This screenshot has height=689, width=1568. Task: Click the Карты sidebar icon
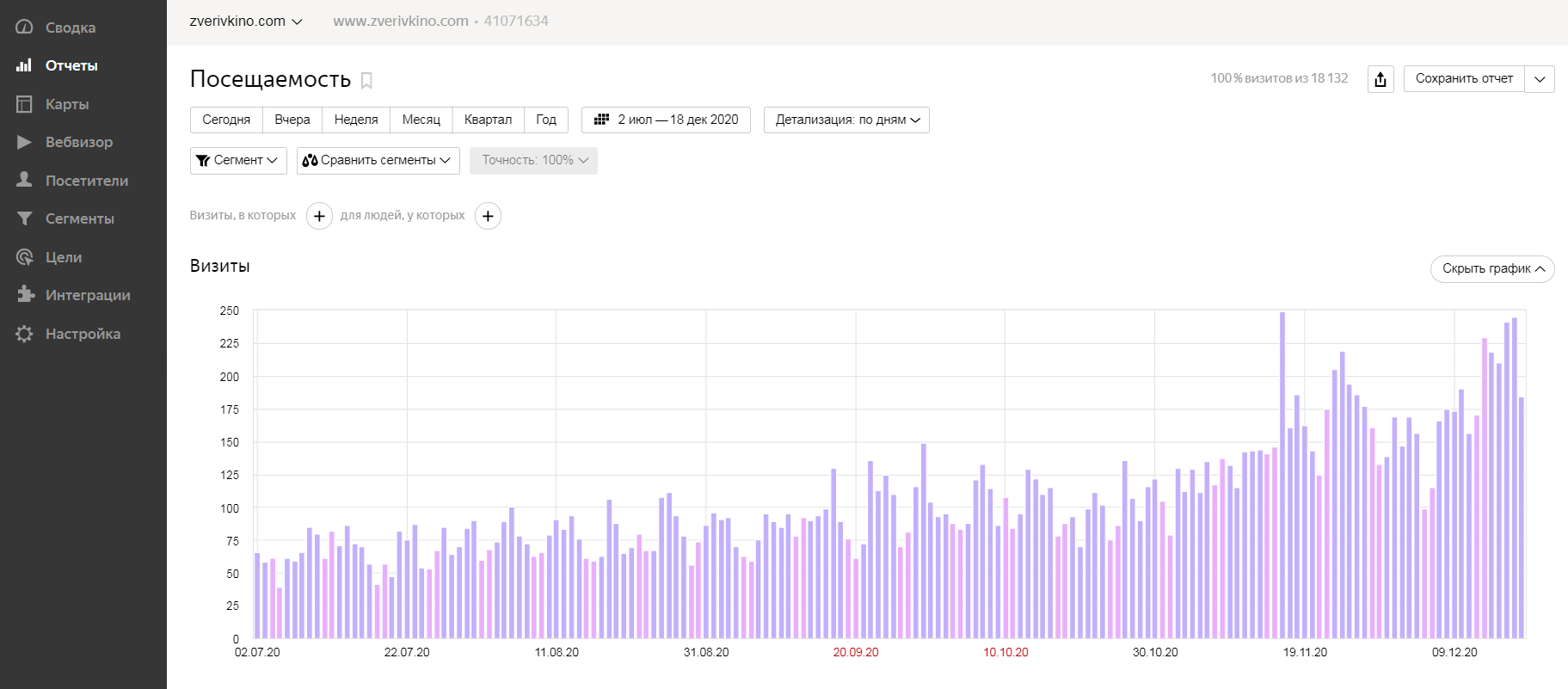(24, 104)
